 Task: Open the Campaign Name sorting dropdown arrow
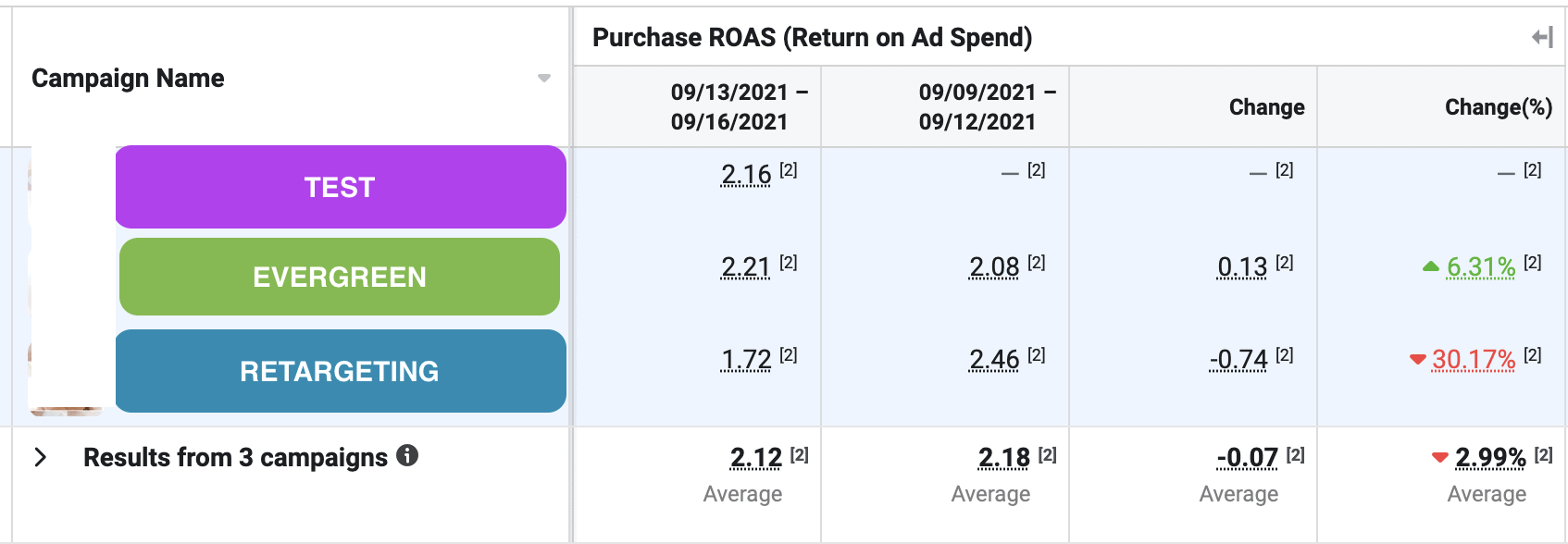544,80
